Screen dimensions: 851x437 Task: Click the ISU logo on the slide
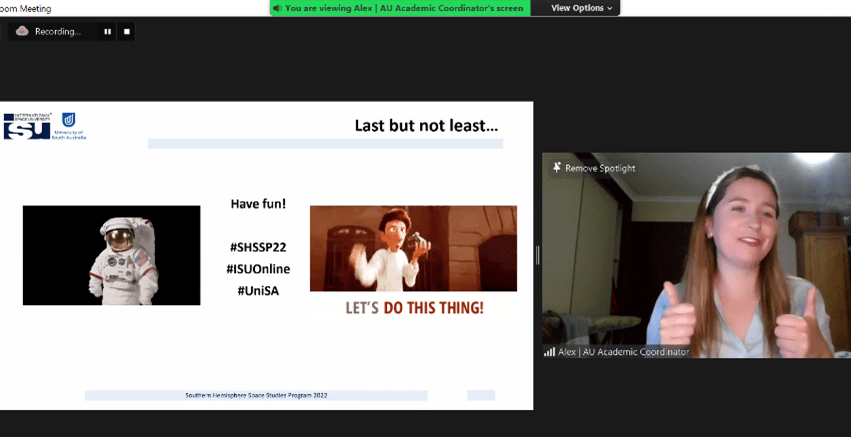pos(27,126)
